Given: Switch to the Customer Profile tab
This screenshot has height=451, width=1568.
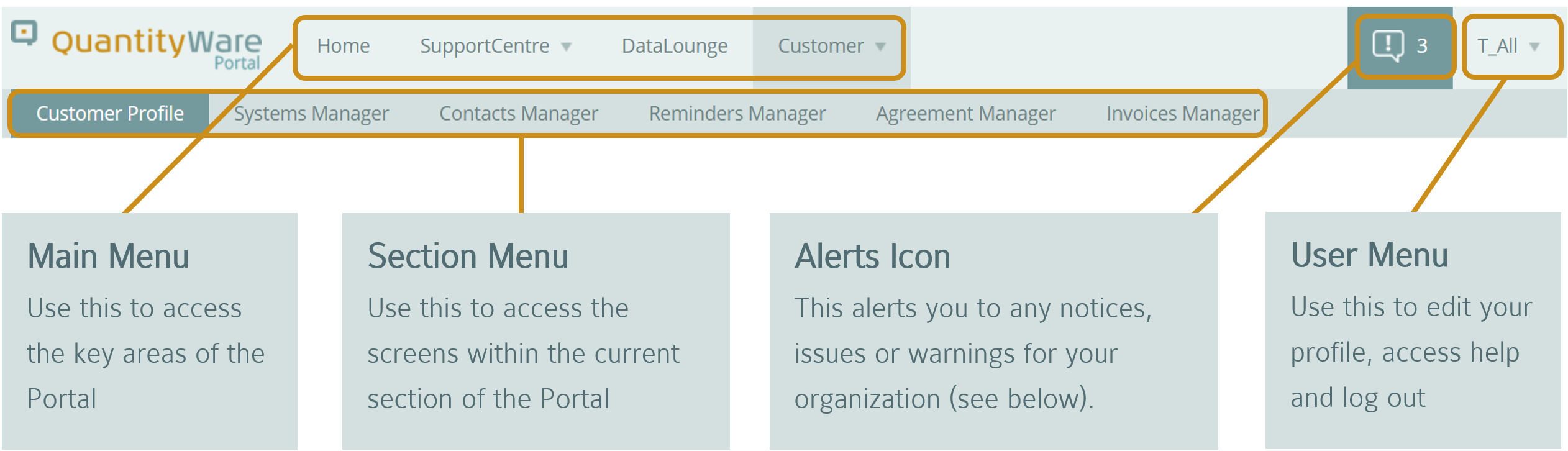Looking at the screenshot, I should pos(110,114).
